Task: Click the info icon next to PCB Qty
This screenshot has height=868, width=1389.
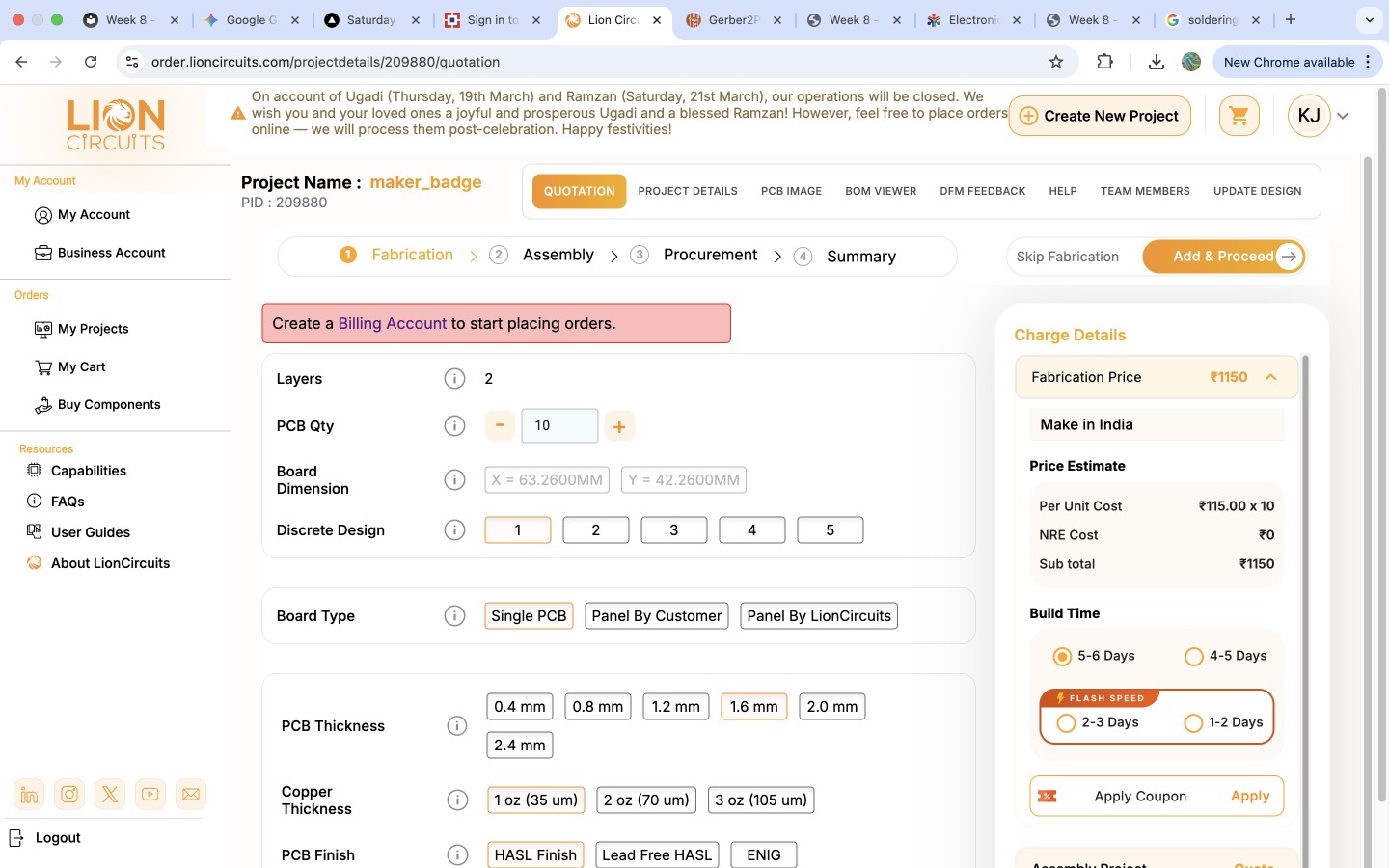Action: point(454,425)
